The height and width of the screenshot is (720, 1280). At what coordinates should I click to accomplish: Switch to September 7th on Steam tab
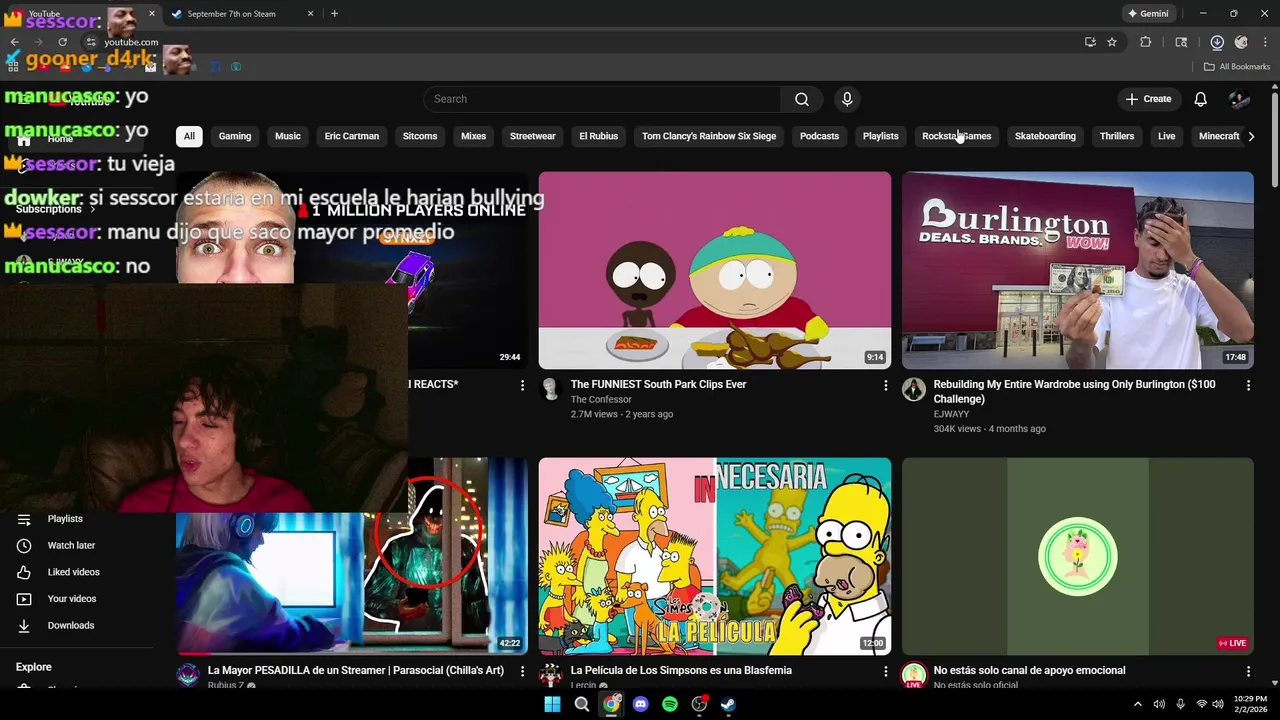click(x=242, y=14)
